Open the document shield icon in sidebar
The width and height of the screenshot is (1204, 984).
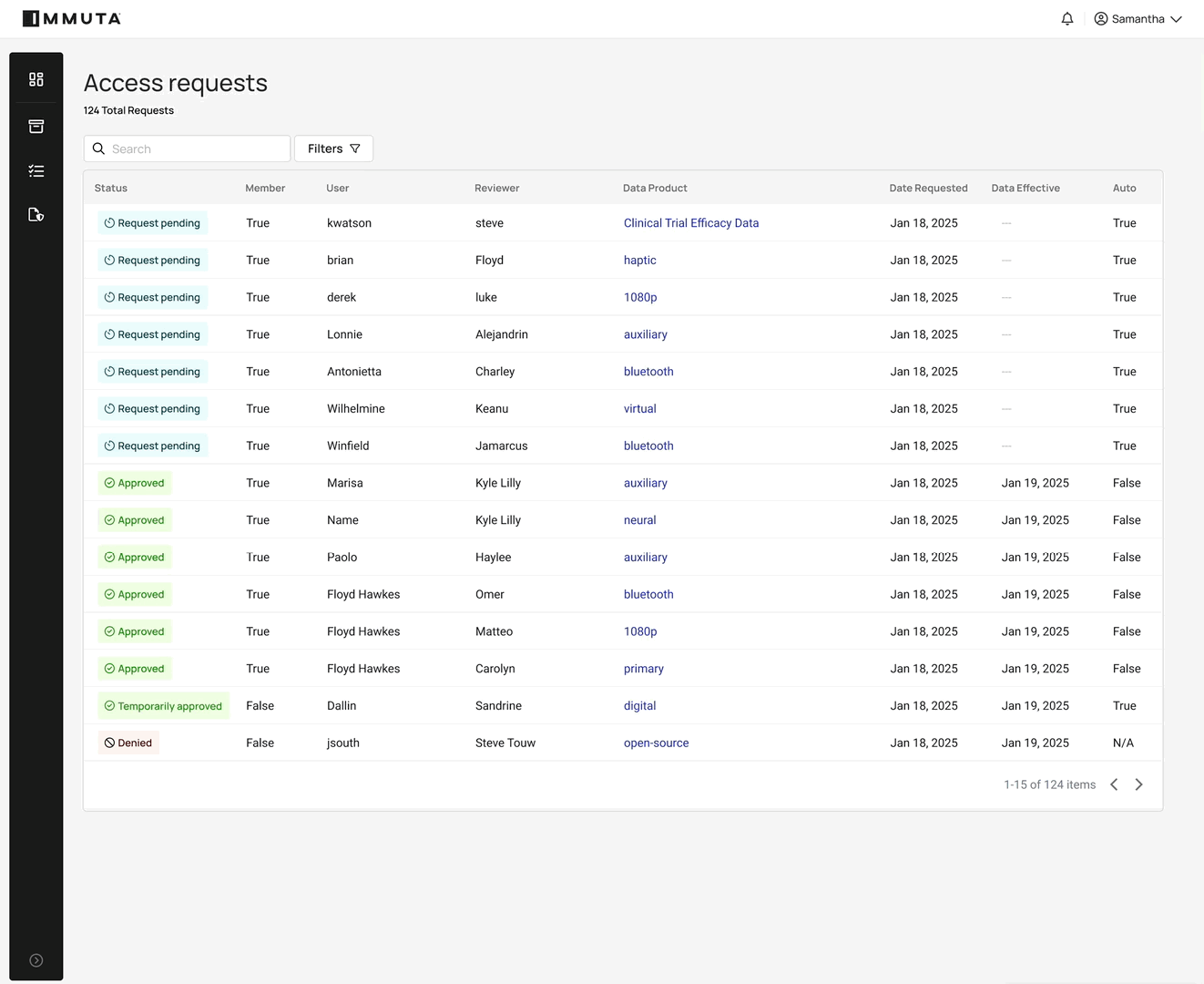click(x=36, y=215)
